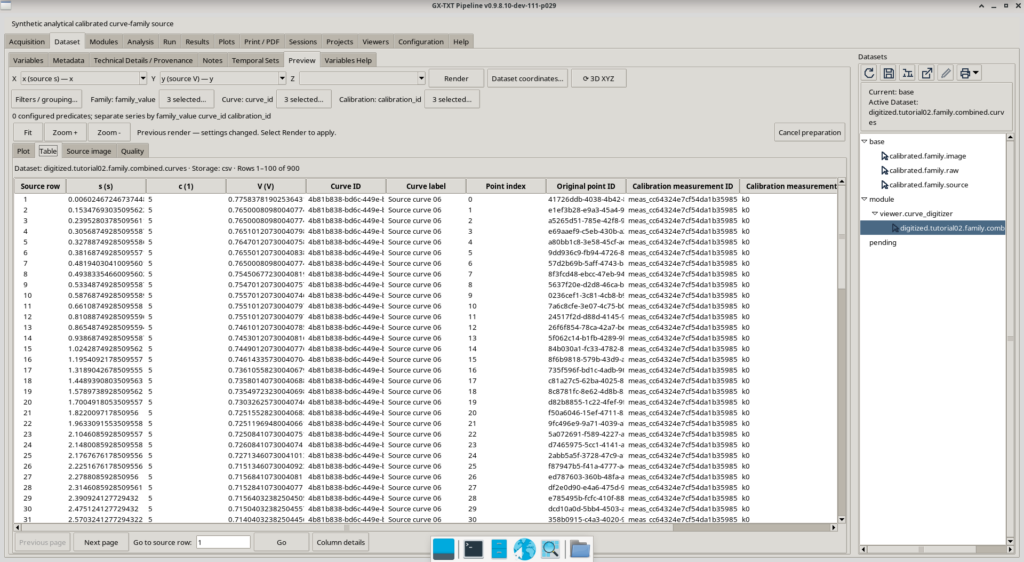
Task: Click the export/open external arrow icon
Action: 927,73
